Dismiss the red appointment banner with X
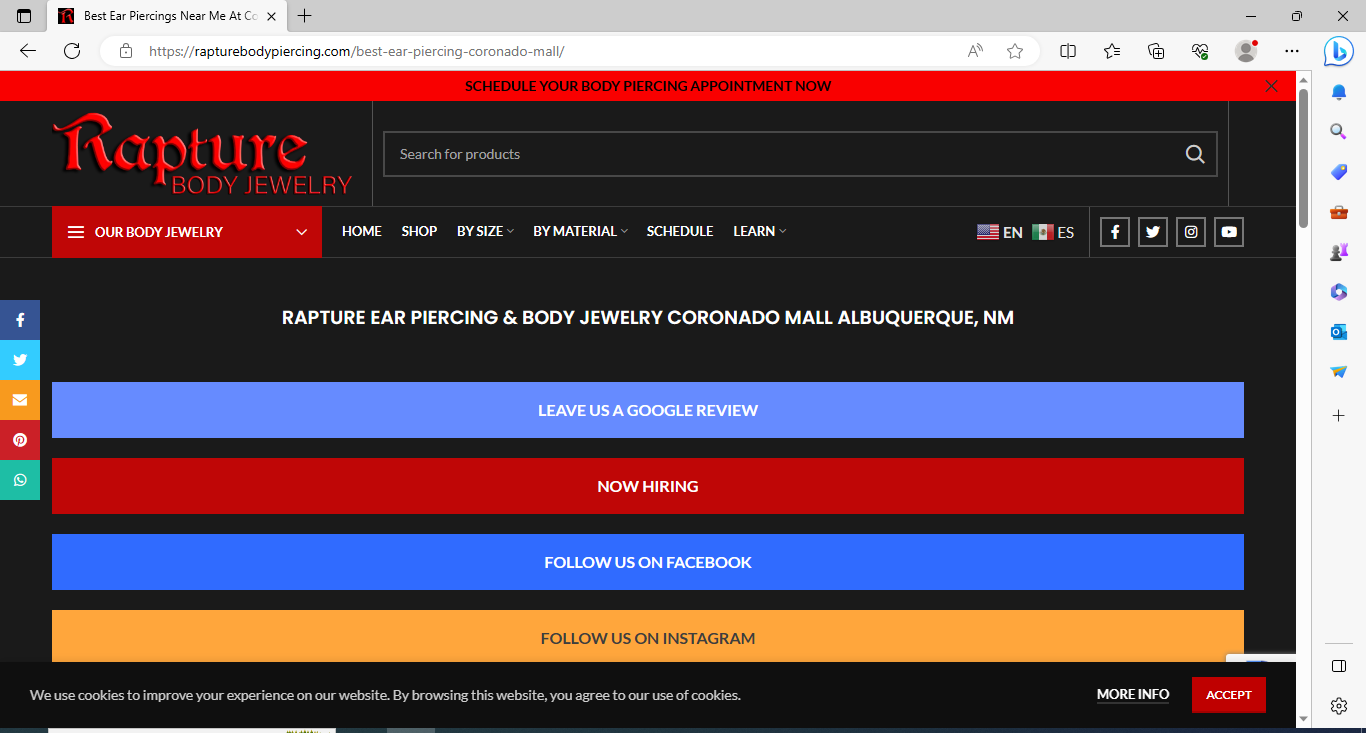 (x=1272, y=86)
